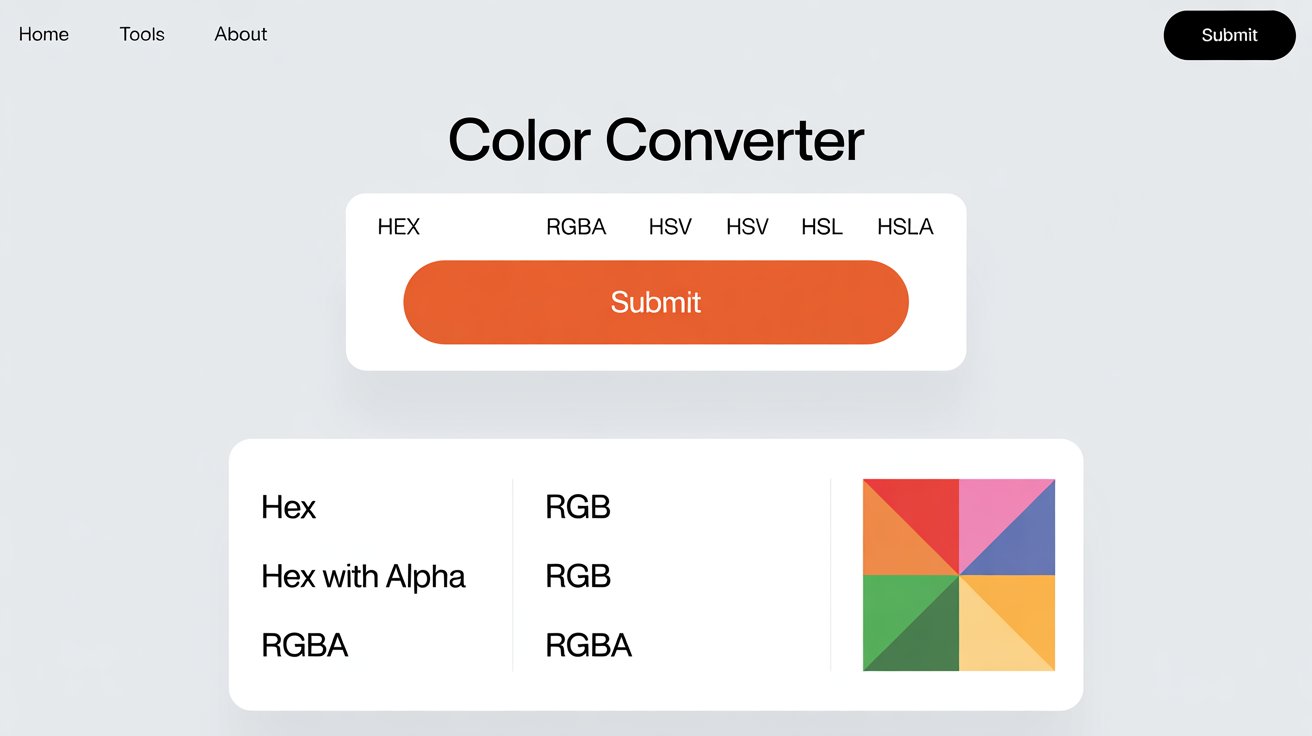Choose the HSV tab beside HSL

747,227
